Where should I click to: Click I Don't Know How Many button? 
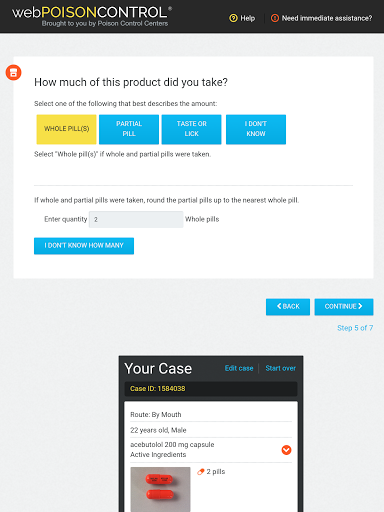click(84, 246)
